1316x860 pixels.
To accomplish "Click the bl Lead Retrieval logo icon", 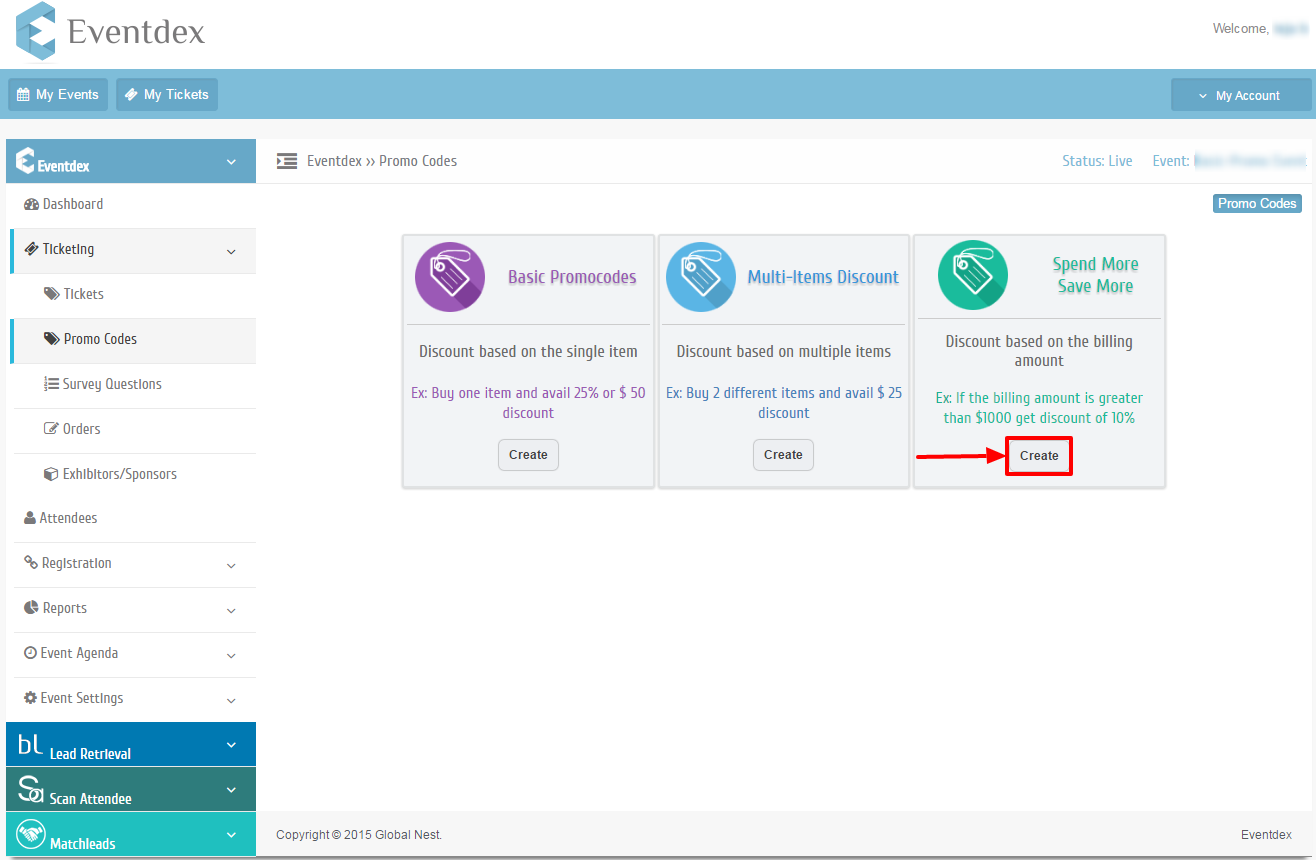I will [x=31, y=745].
